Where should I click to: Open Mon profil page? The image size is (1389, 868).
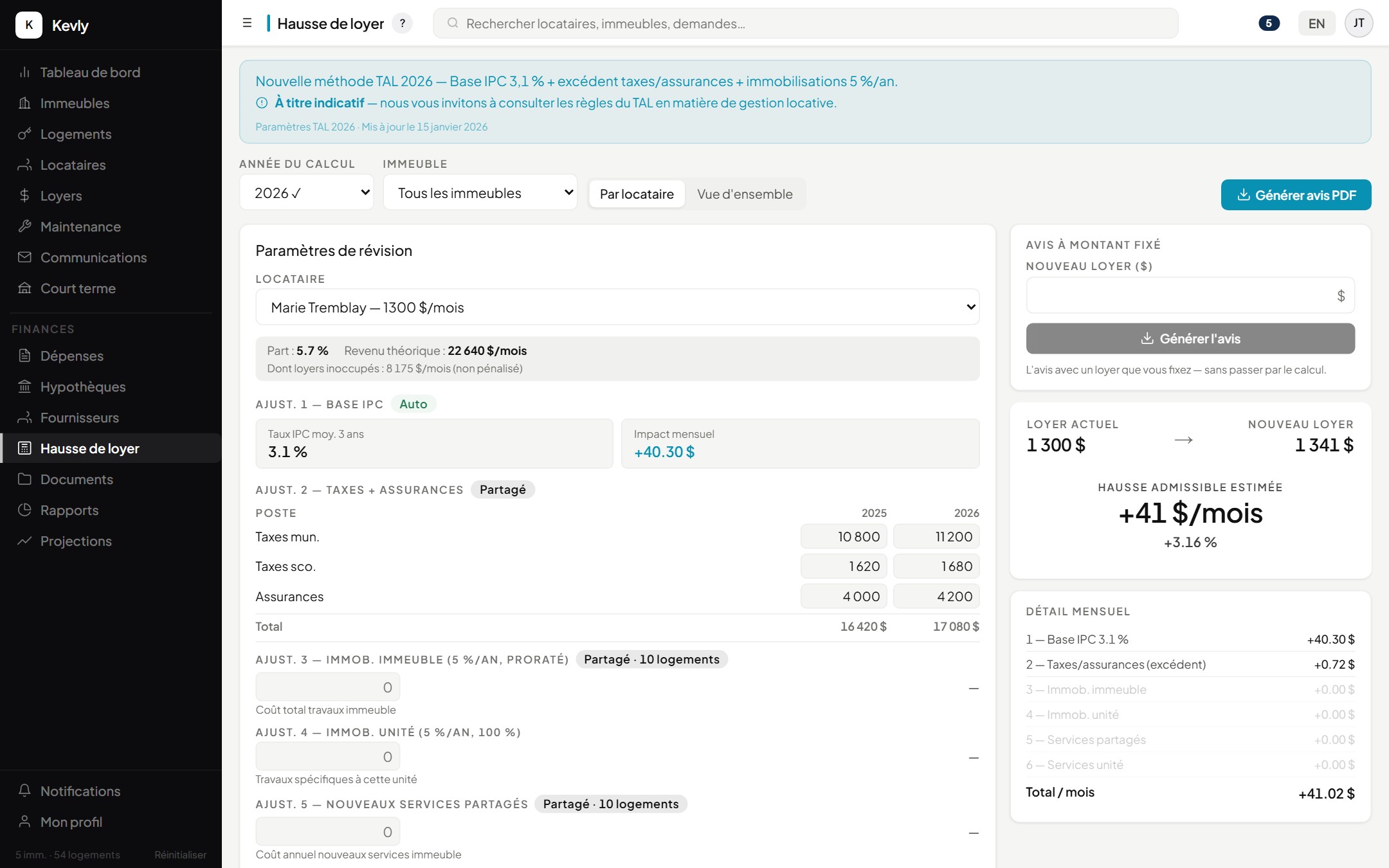(x=111, y=822)
